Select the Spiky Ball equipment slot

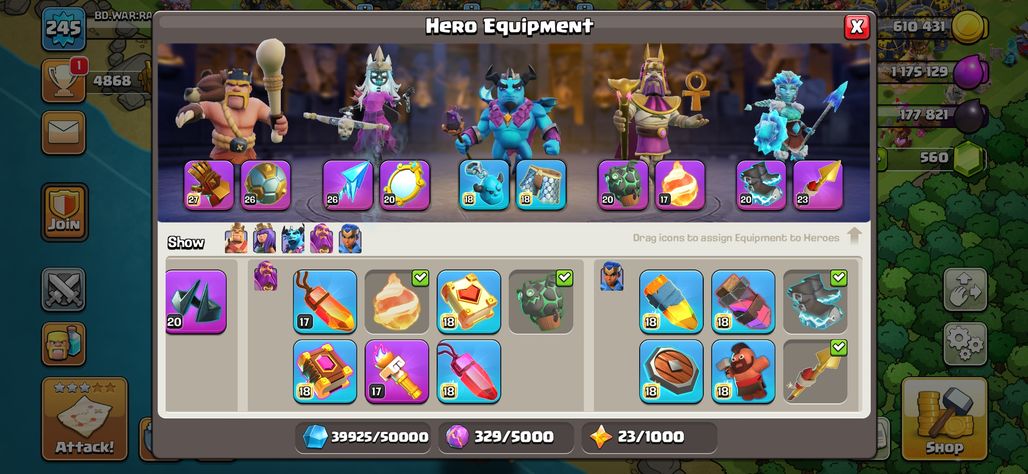pos(266,185)
